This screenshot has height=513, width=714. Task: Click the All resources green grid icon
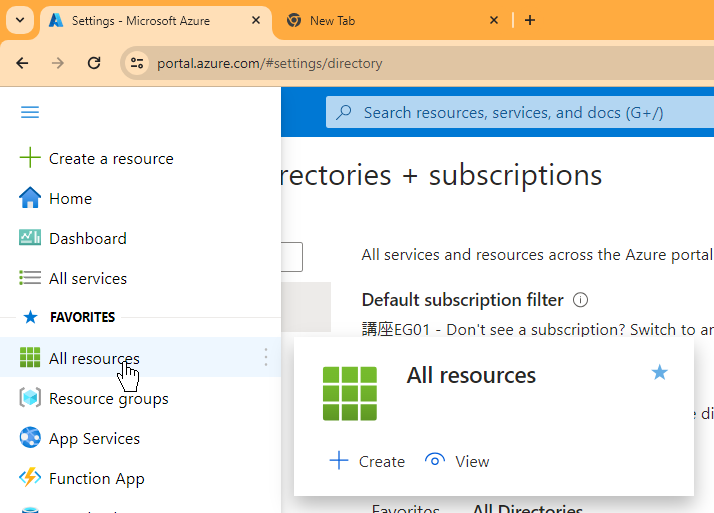pos(30,357)
